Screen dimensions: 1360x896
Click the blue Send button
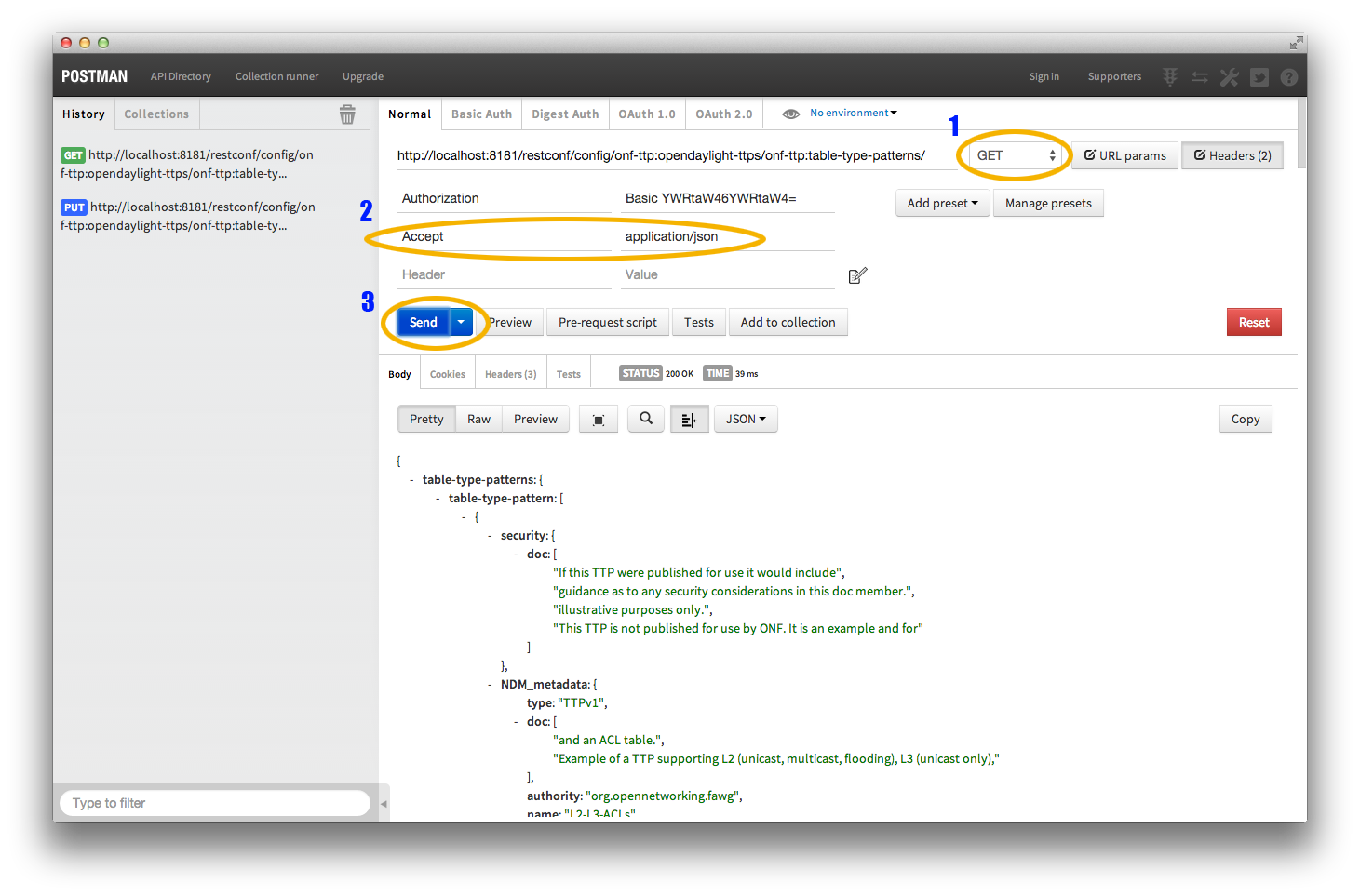pyautogui.click(x=424, y=322)
